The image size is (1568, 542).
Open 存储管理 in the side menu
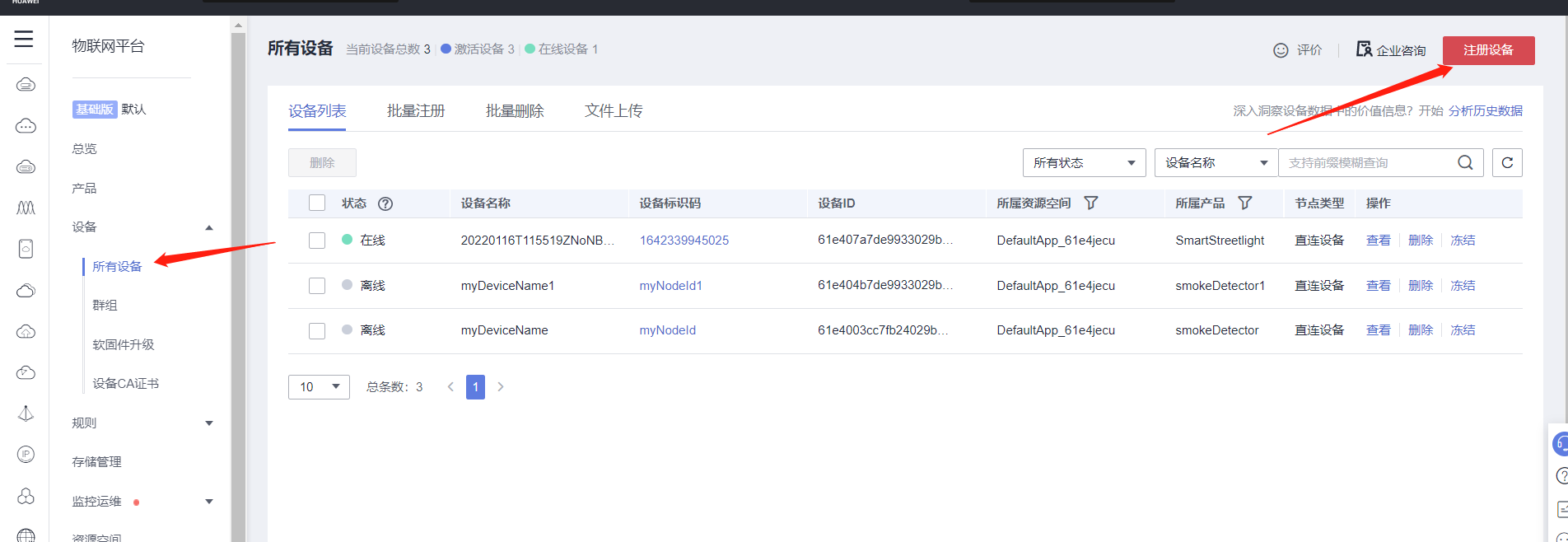click(x=96, y=462)
